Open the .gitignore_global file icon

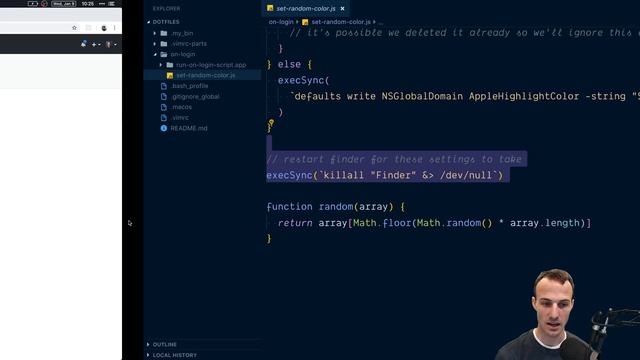(164, 97)
